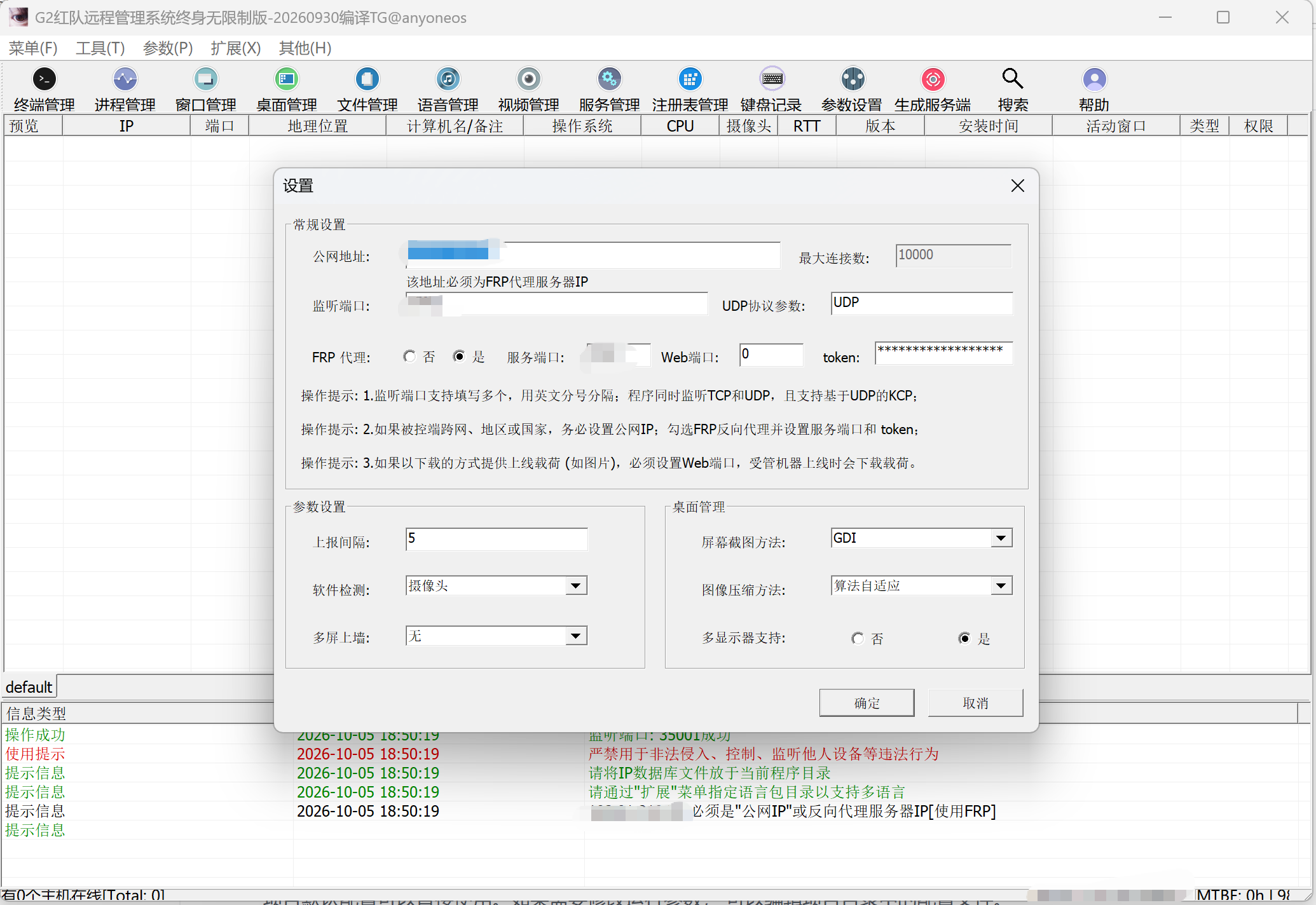Close the 设置 dialog with X
Image resolution: width=1316 pixels, height=905 pixels.
coord(1017,186)
